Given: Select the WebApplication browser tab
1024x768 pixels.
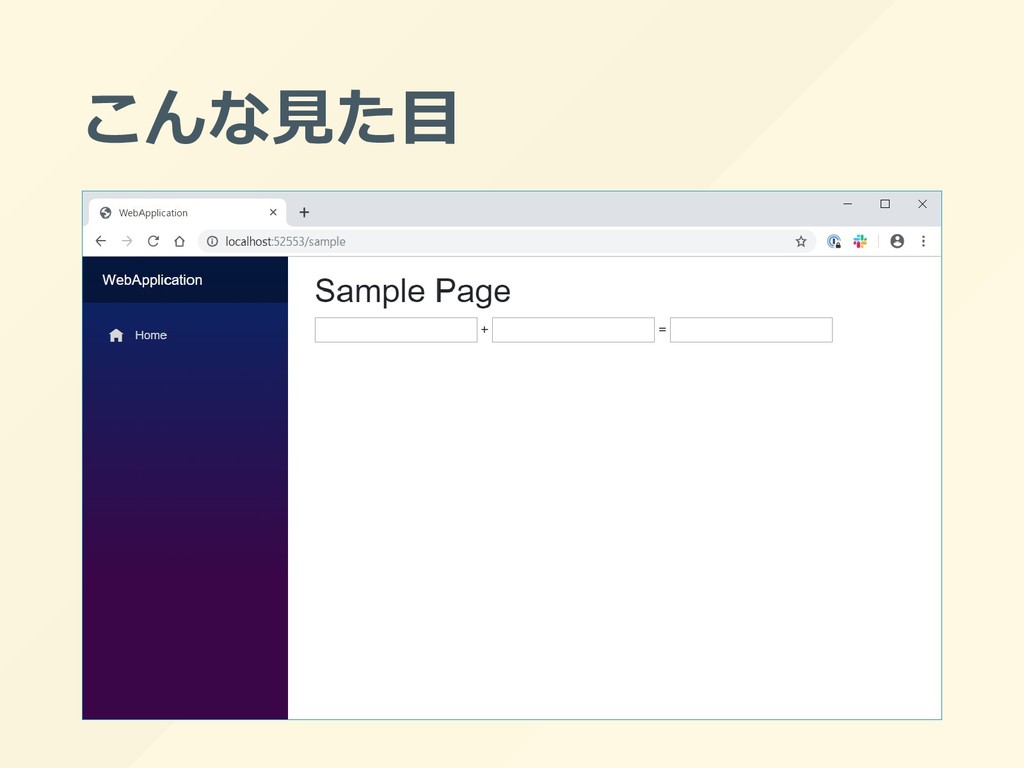Looking at the screenshot, I should (187, 212).
